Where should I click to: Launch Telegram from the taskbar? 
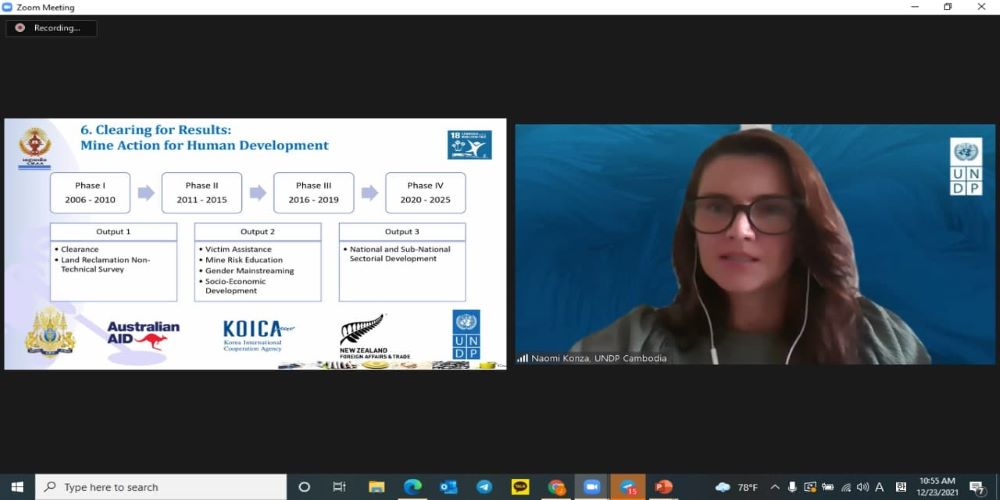tap(484, 487)
